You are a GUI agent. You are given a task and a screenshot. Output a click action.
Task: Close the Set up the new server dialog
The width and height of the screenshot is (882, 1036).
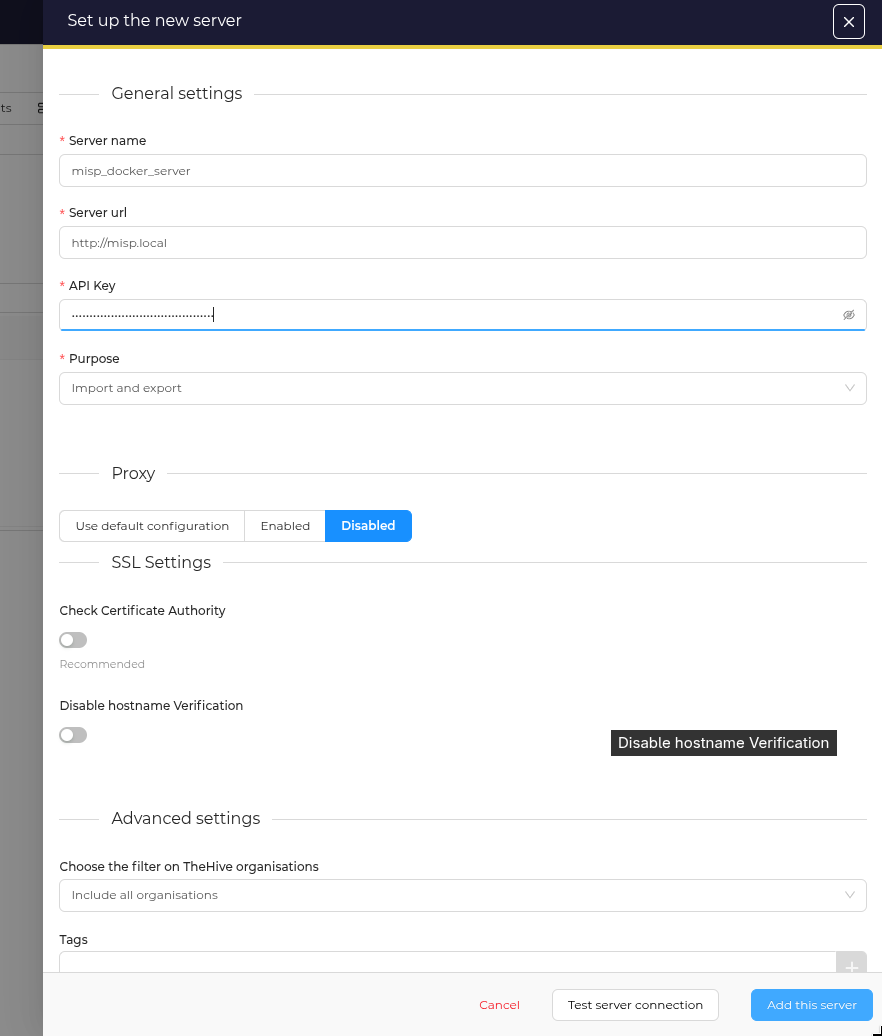coord(848,22)
